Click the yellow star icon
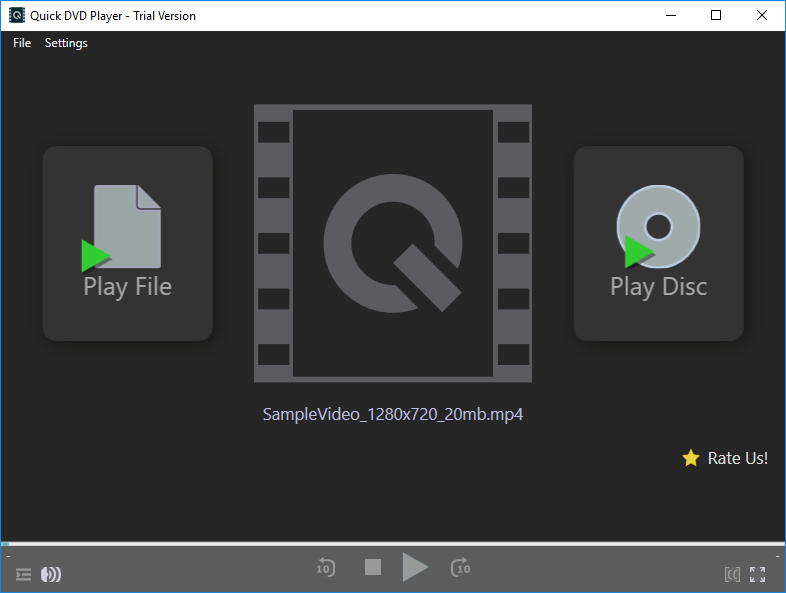 point(691,458)
